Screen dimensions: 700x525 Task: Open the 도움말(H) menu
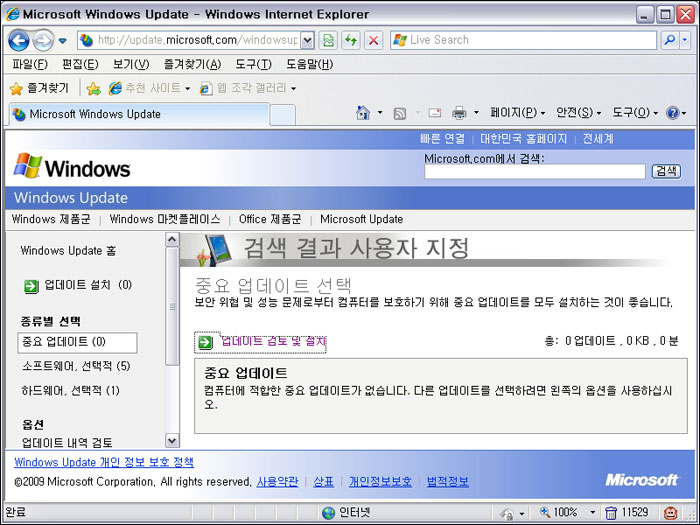coord(309,64)
